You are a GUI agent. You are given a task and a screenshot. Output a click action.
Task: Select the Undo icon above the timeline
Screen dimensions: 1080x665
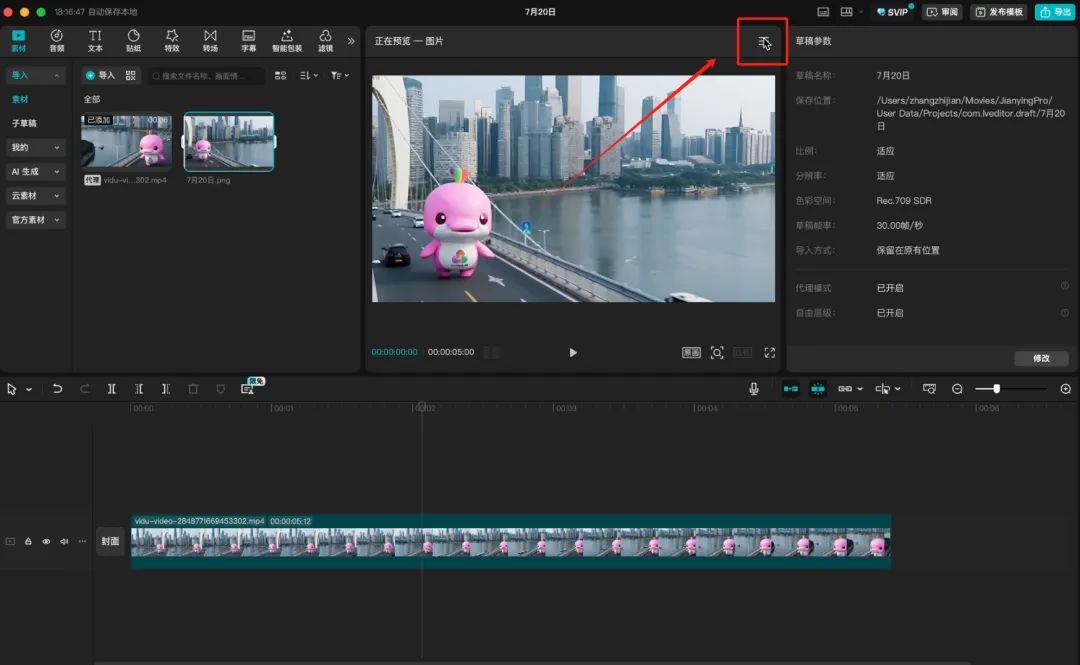[58, 388]
